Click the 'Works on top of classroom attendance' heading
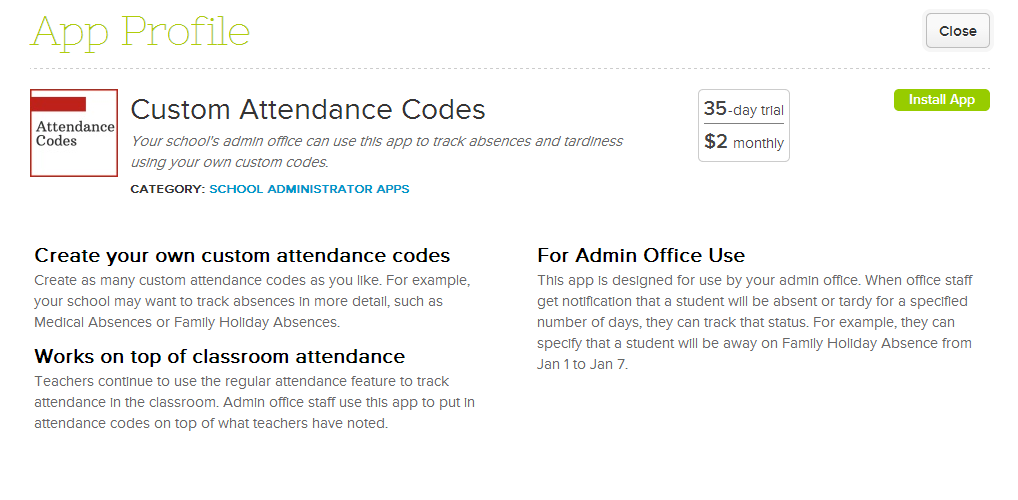Viewport: 1018px width, 500px height. [x=219, y=356]
